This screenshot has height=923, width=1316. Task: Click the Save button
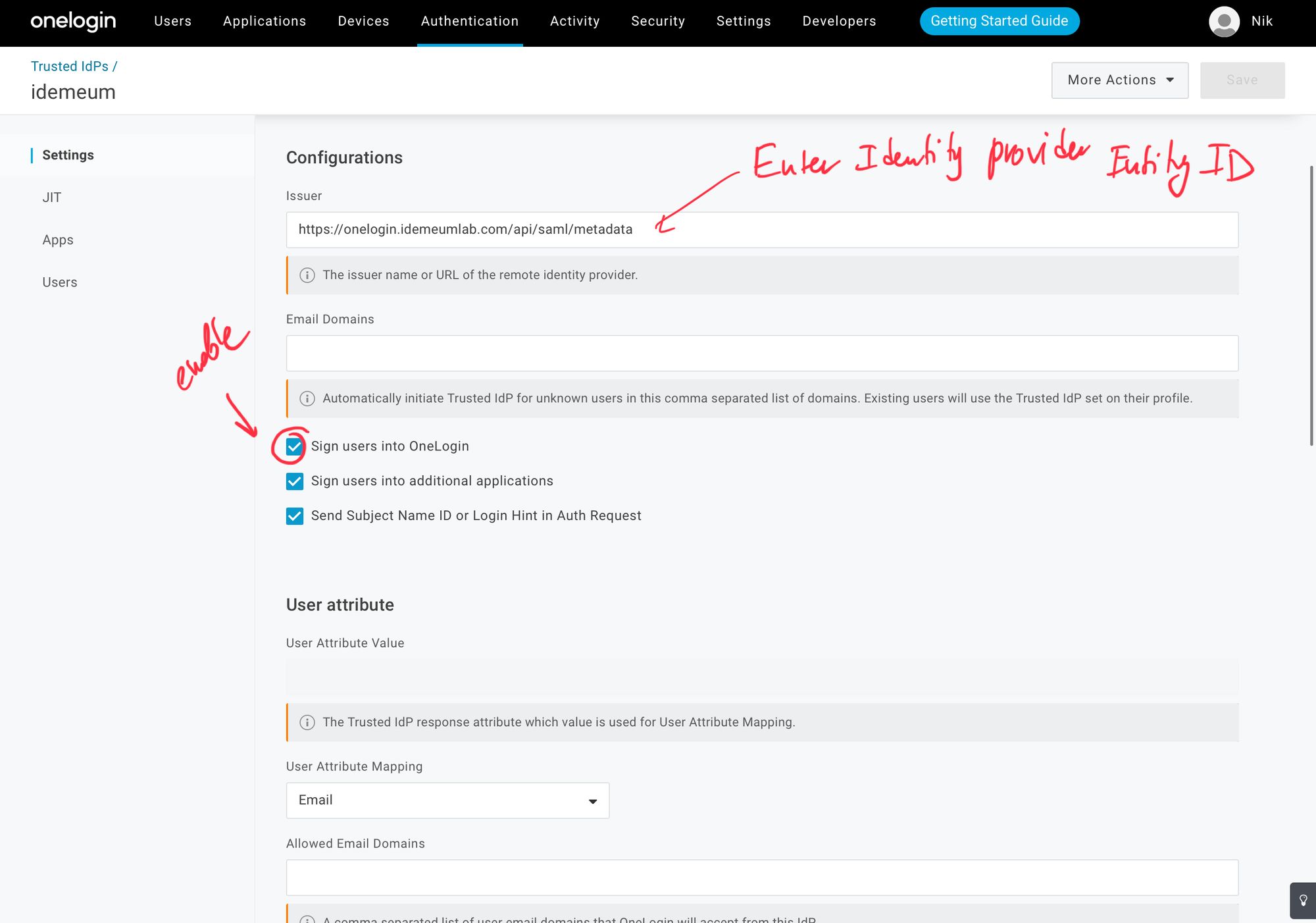coord(1242,80)
